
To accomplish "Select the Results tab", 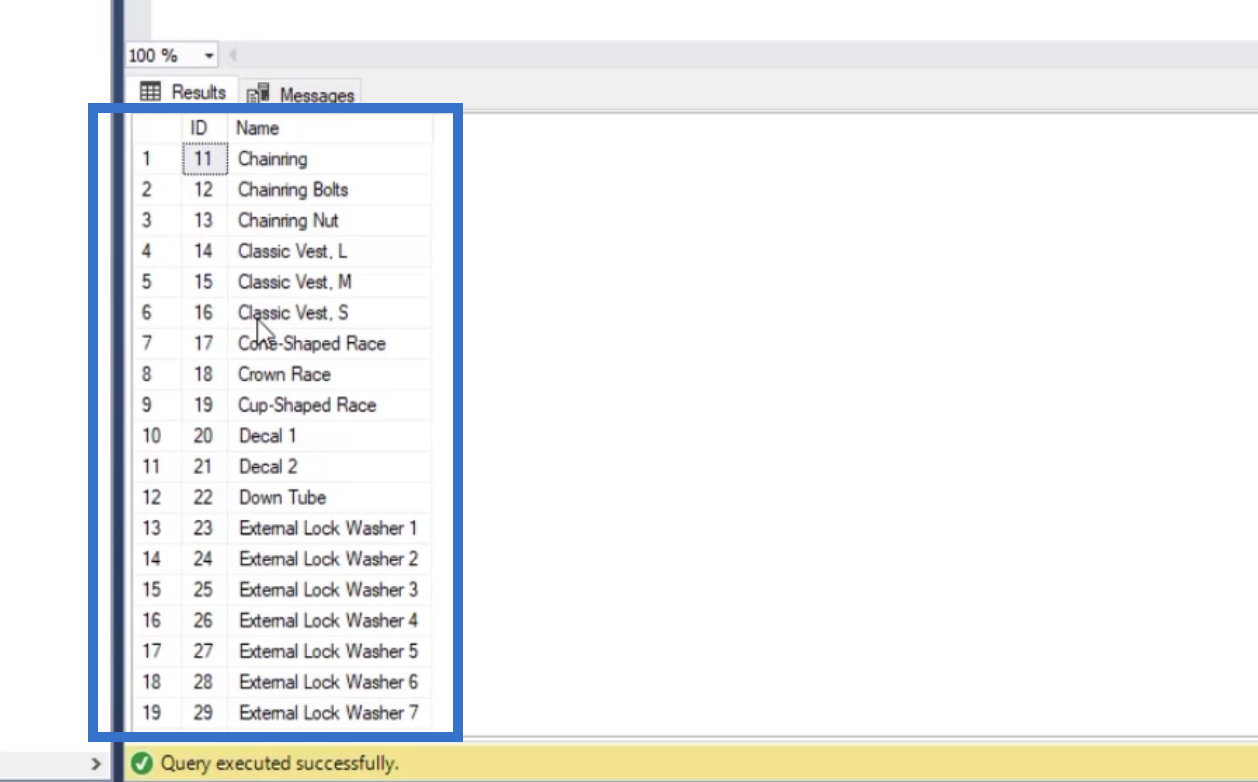I will (183, 92).
